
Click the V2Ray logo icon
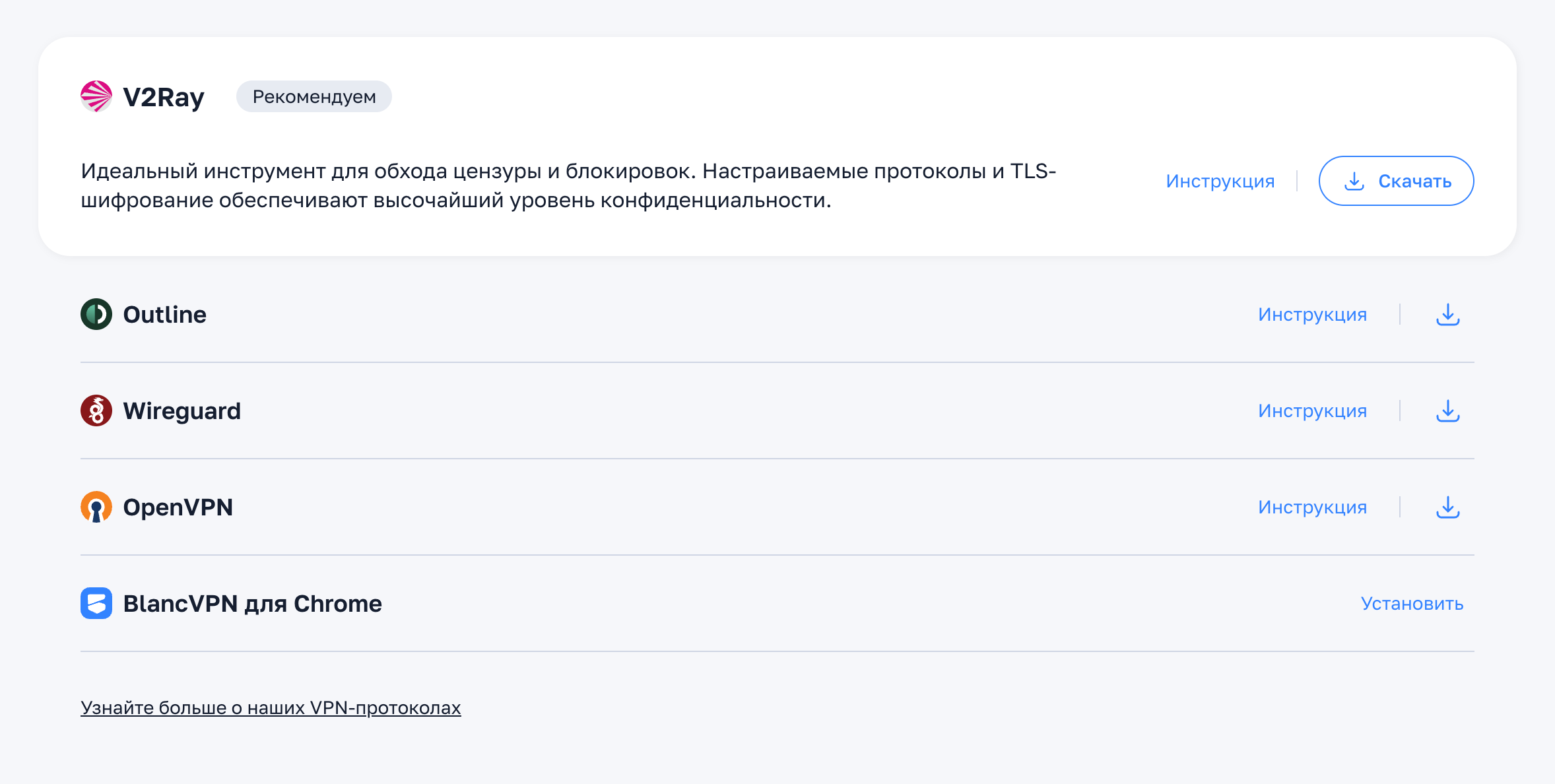(x=96, y=96)
